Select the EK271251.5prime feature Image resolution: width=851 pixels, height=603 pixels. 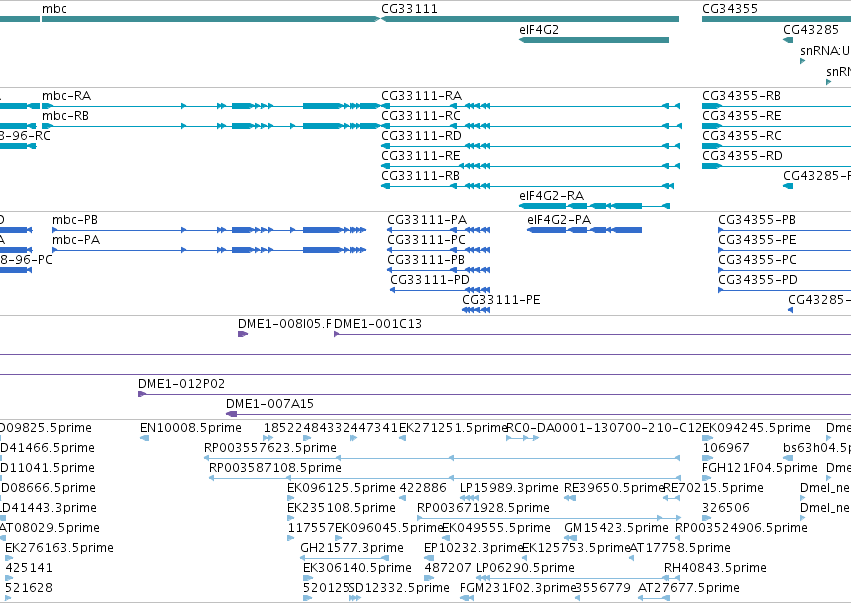(402, 438)
